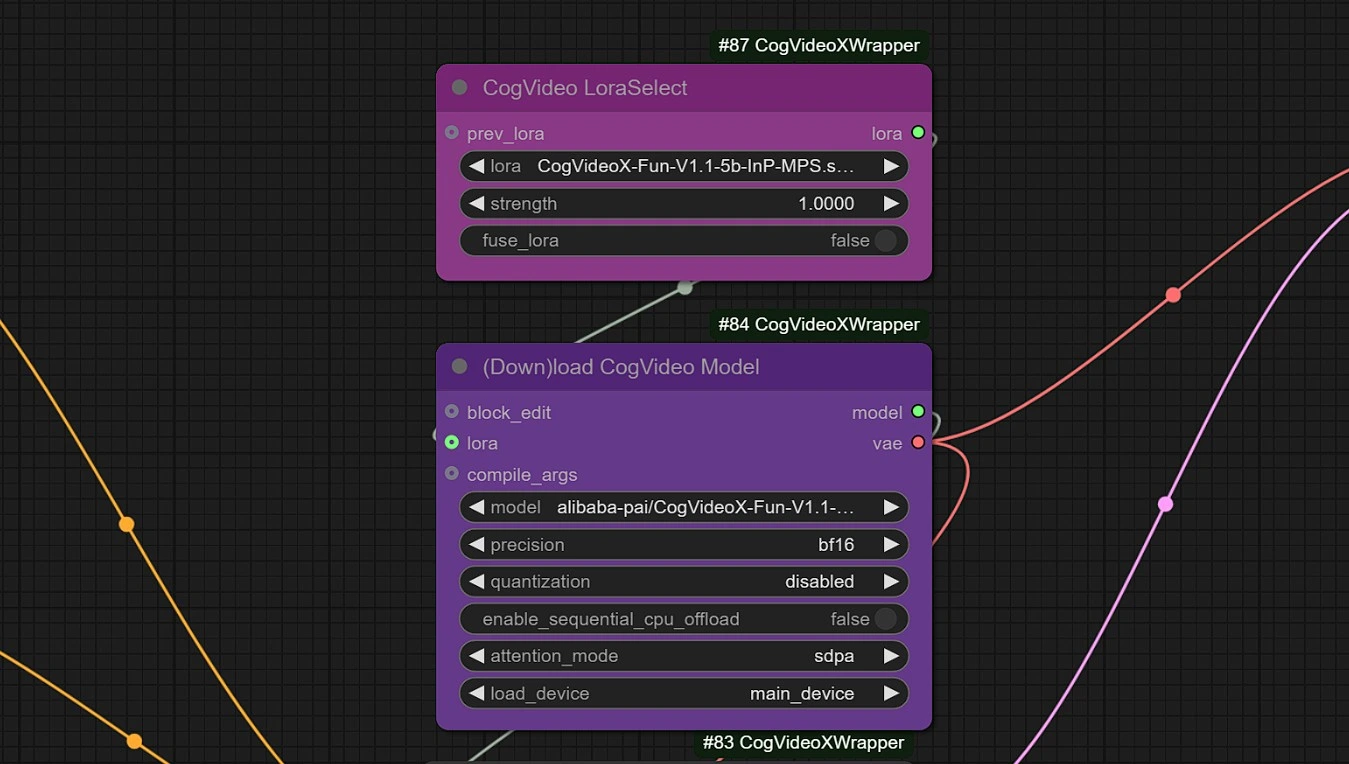Open the precision dropdown showing bf16
Viewport: 1349px width, 764px height.
(684, 544)
